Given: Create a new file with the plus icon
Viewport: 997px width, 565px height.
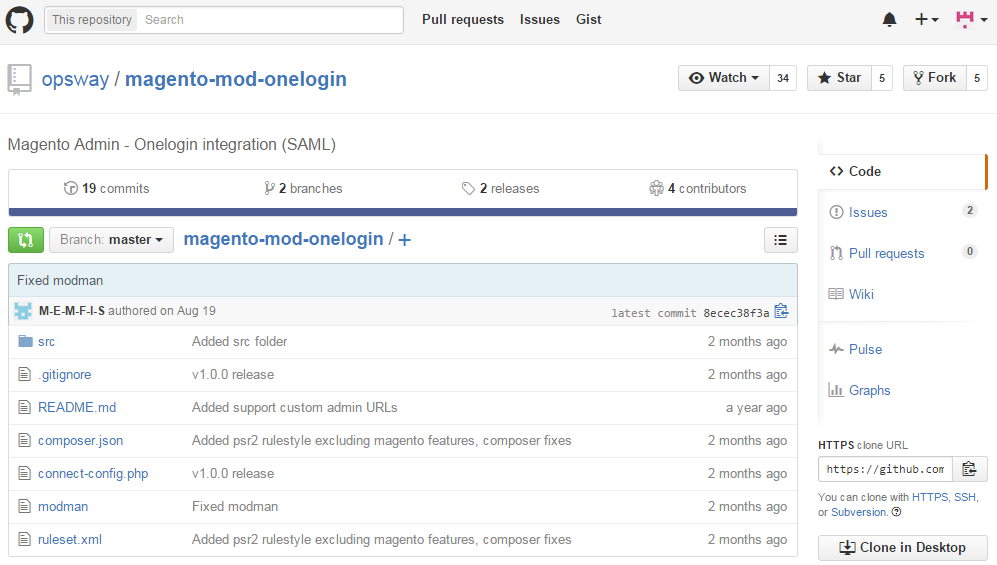Looking at the screenshot, I should (x=404, y=240).
